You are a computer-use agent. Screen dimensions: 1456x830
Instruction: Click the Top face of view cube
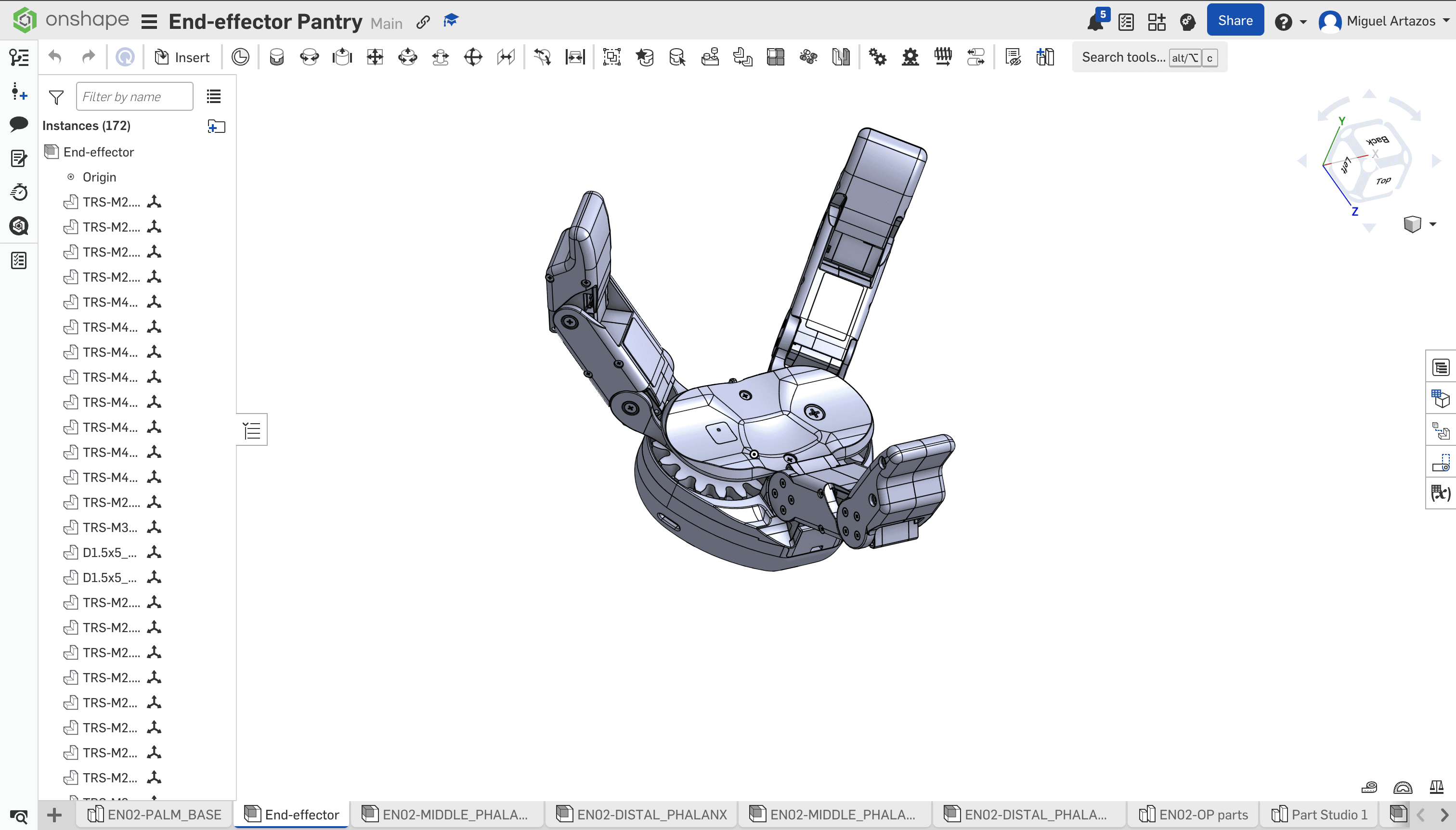1383,182
